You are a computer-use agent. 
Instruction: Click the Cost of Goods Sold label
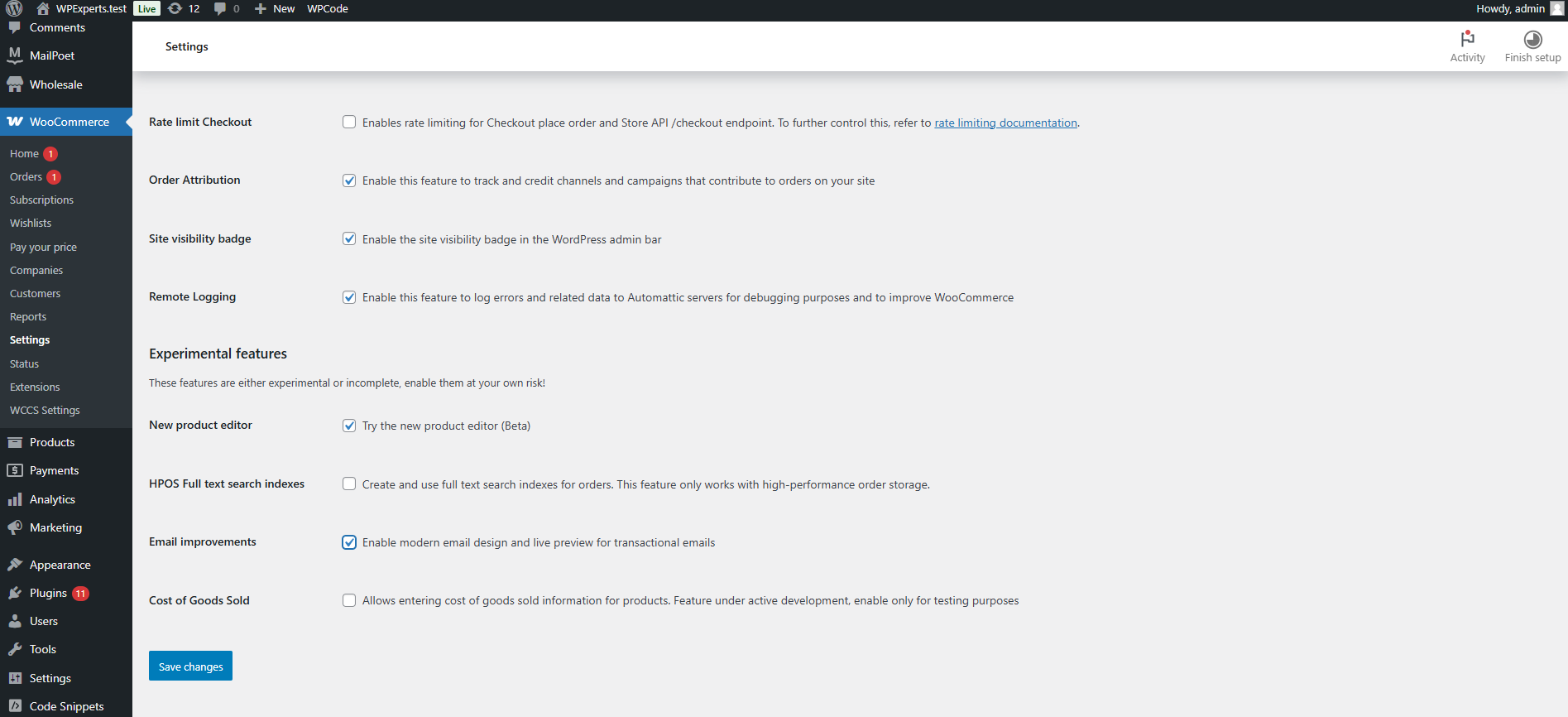[x=199, y=600]
